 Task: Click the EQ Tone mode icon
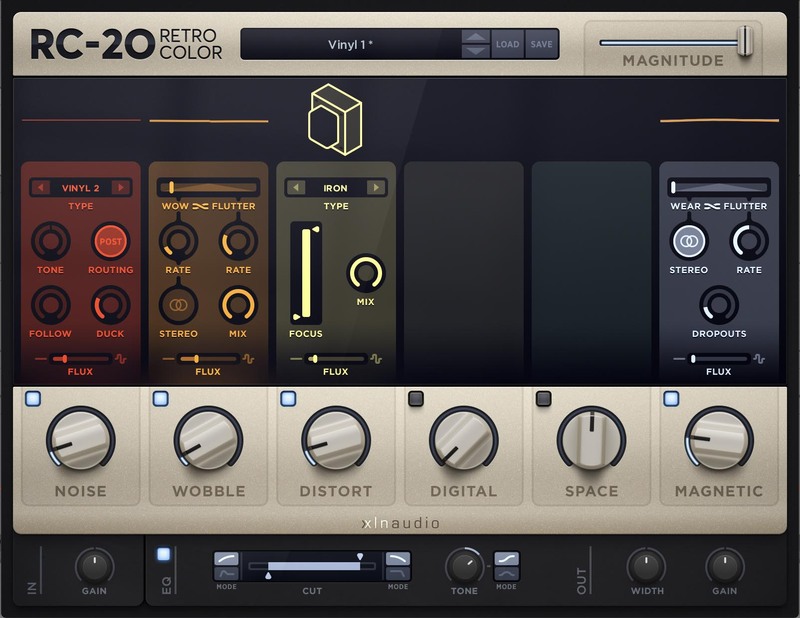coord(506,566)
